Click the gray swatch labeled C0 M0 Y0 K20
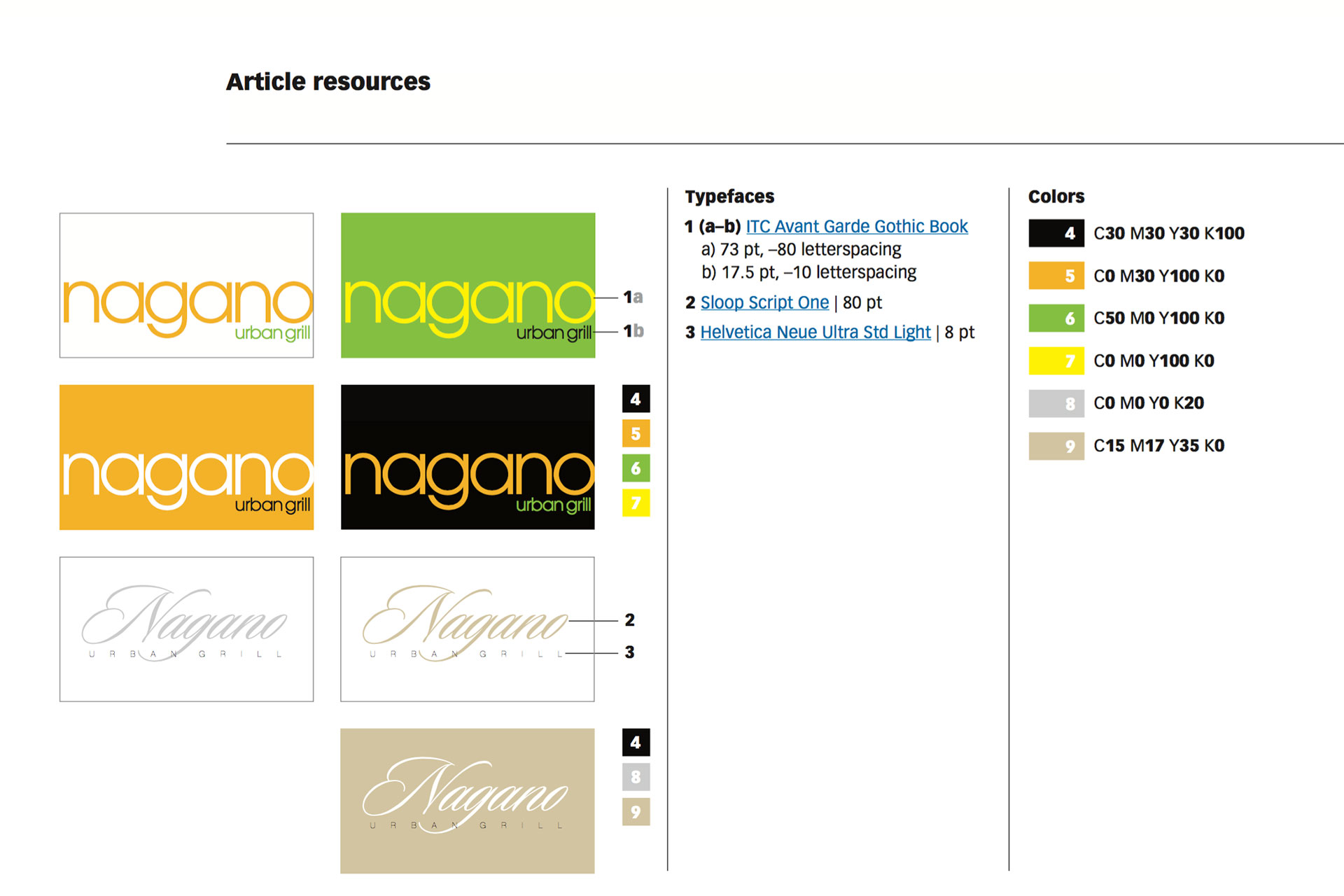 [1056, 403]
